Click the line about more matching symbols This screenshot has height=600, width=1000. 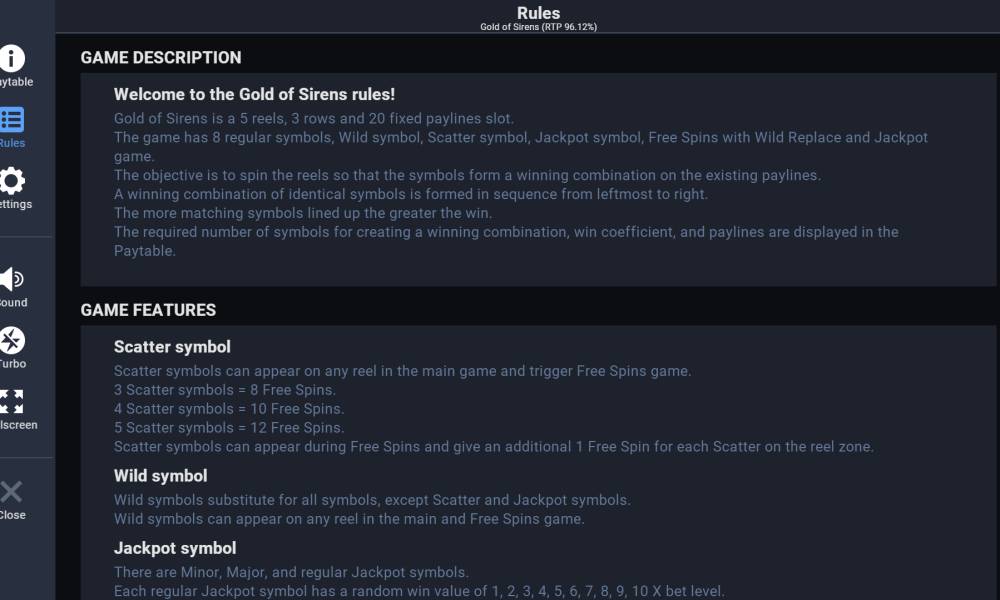(303, 213)
